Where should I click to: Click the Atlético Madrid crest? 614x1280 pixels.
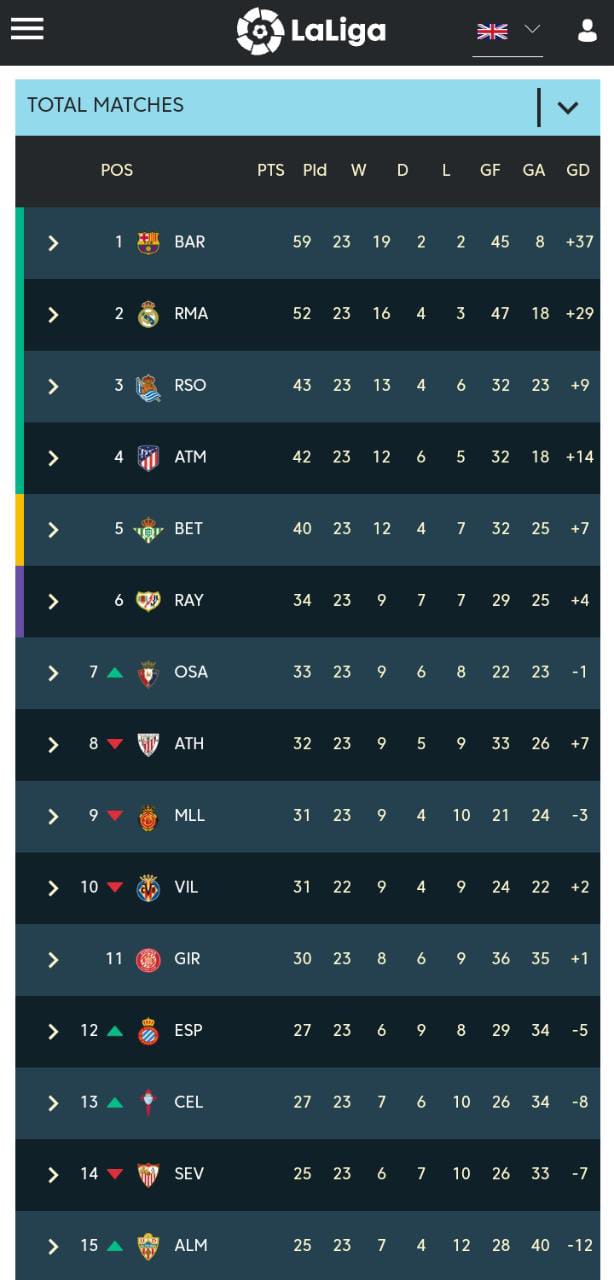click(x=148, y=458)
